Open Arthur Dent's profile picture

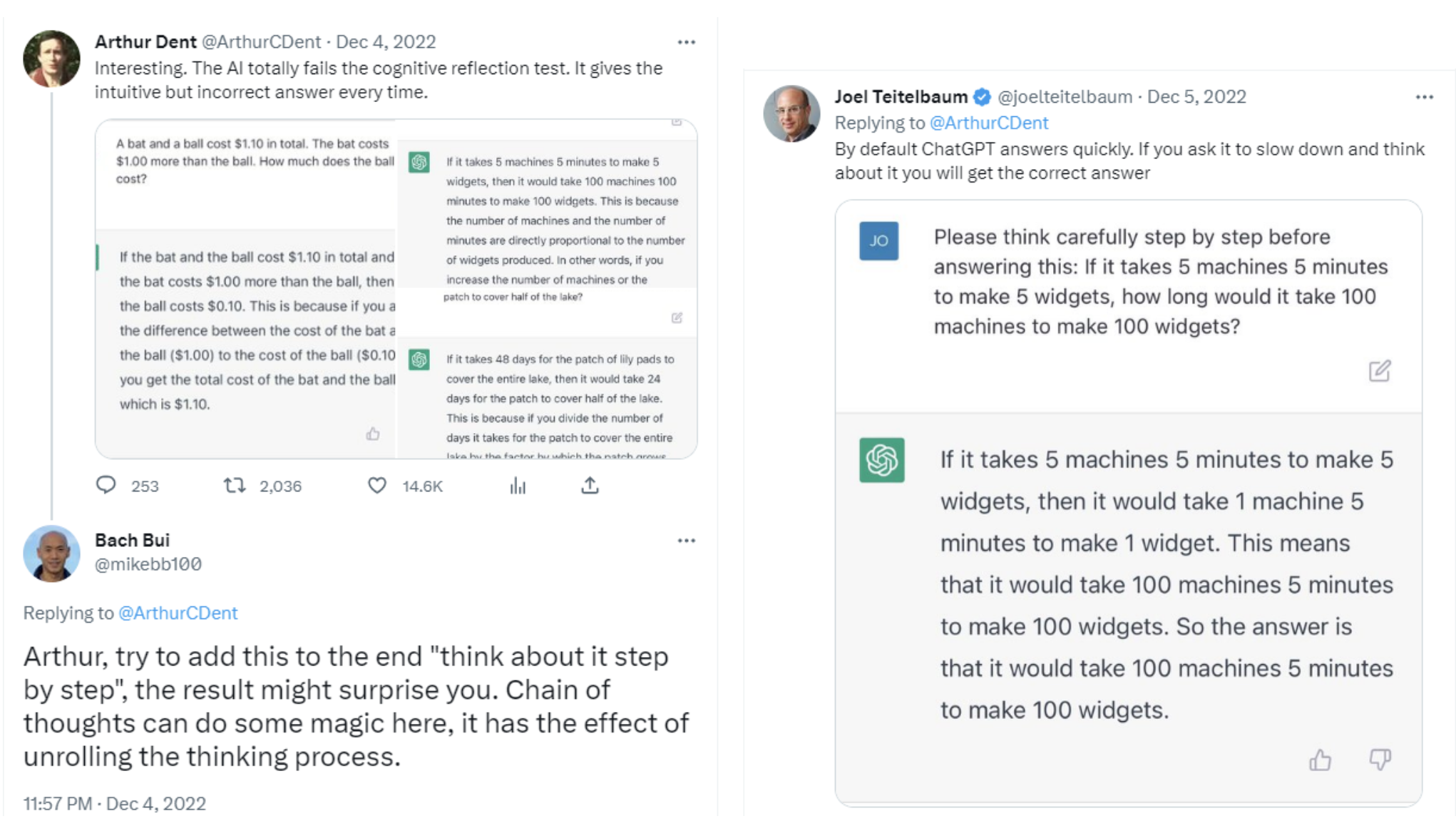coord(51,58)
